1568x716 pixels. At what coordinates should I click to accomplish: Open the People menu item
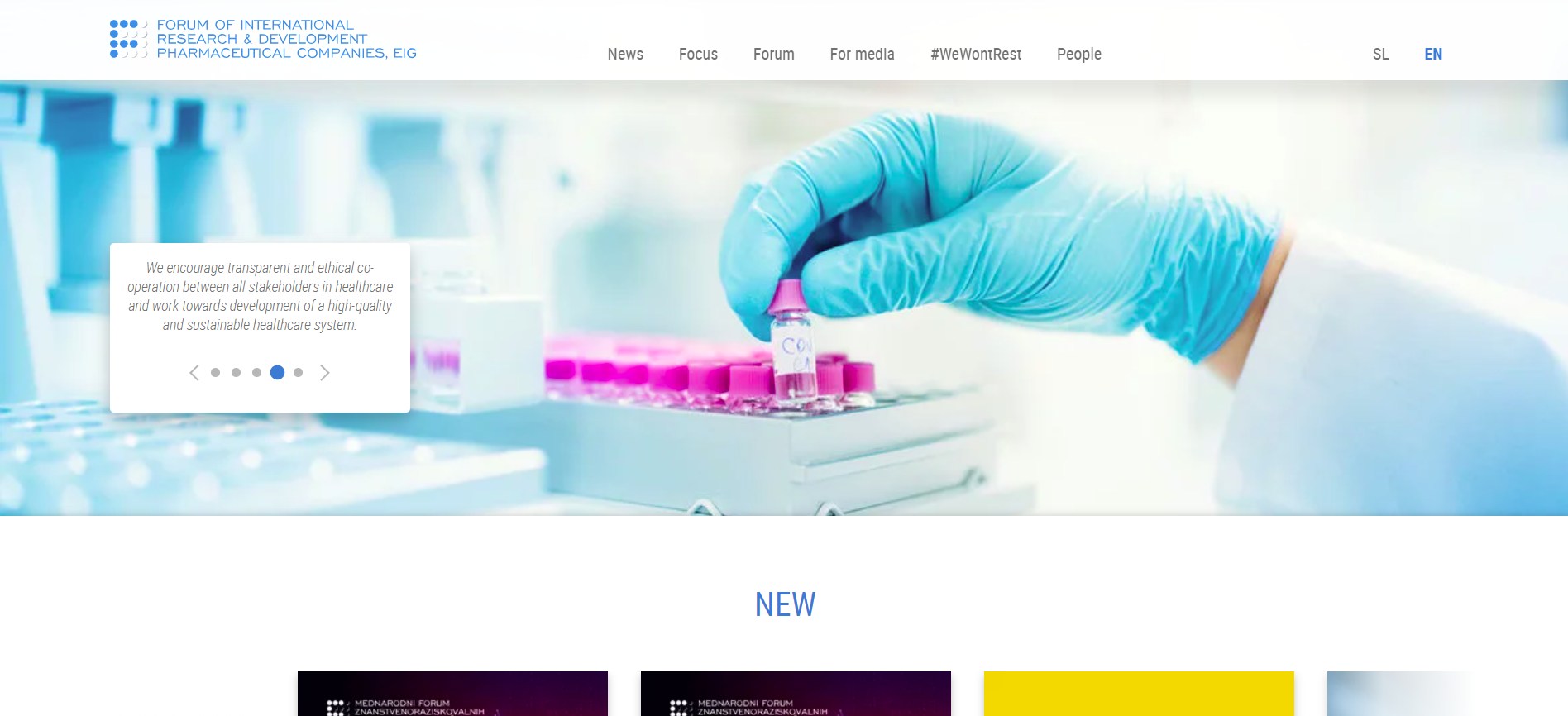[1079, 54]
